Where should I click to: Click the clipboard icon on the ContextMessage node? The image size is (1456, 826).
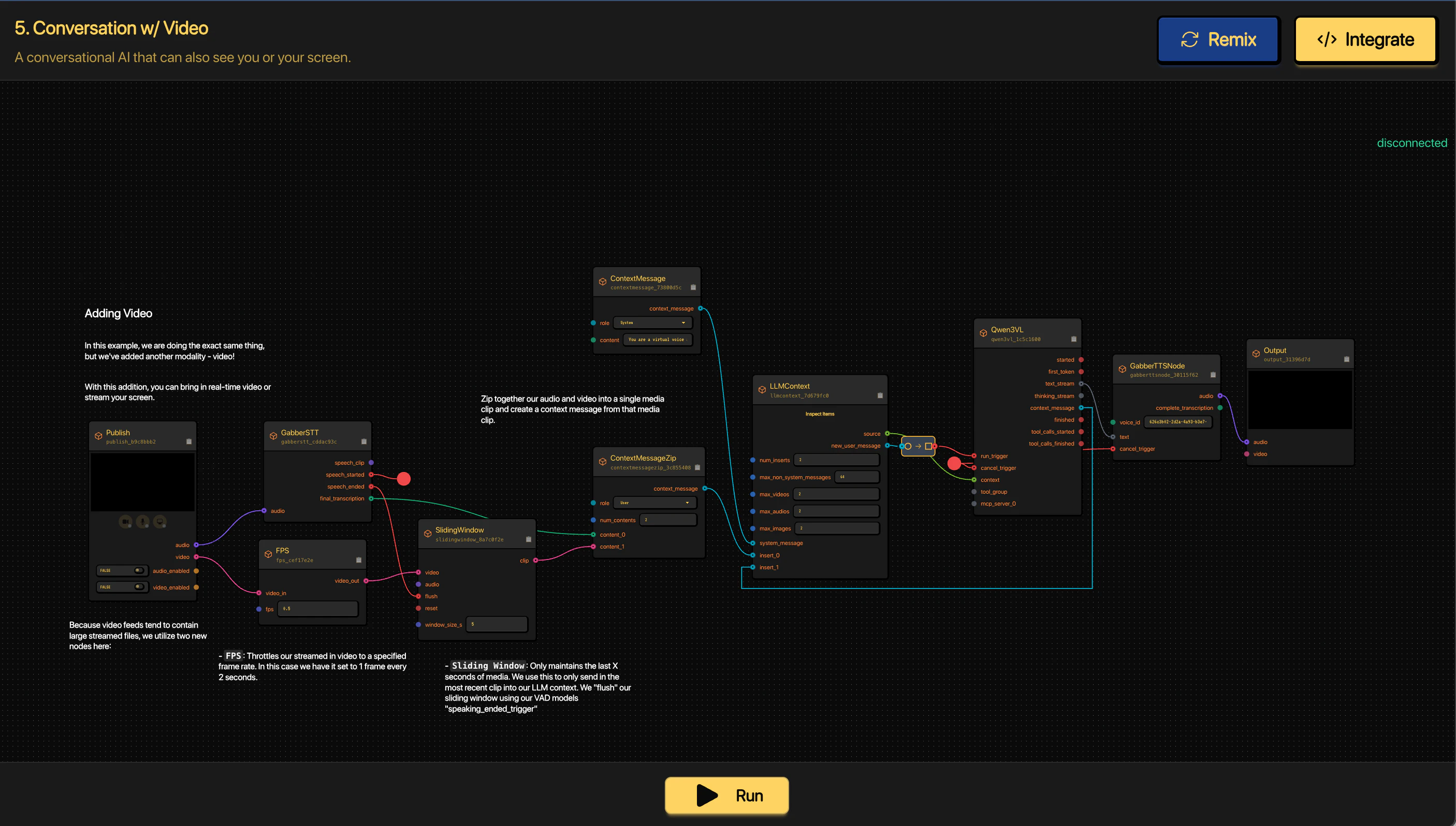(x=693, y=288)
